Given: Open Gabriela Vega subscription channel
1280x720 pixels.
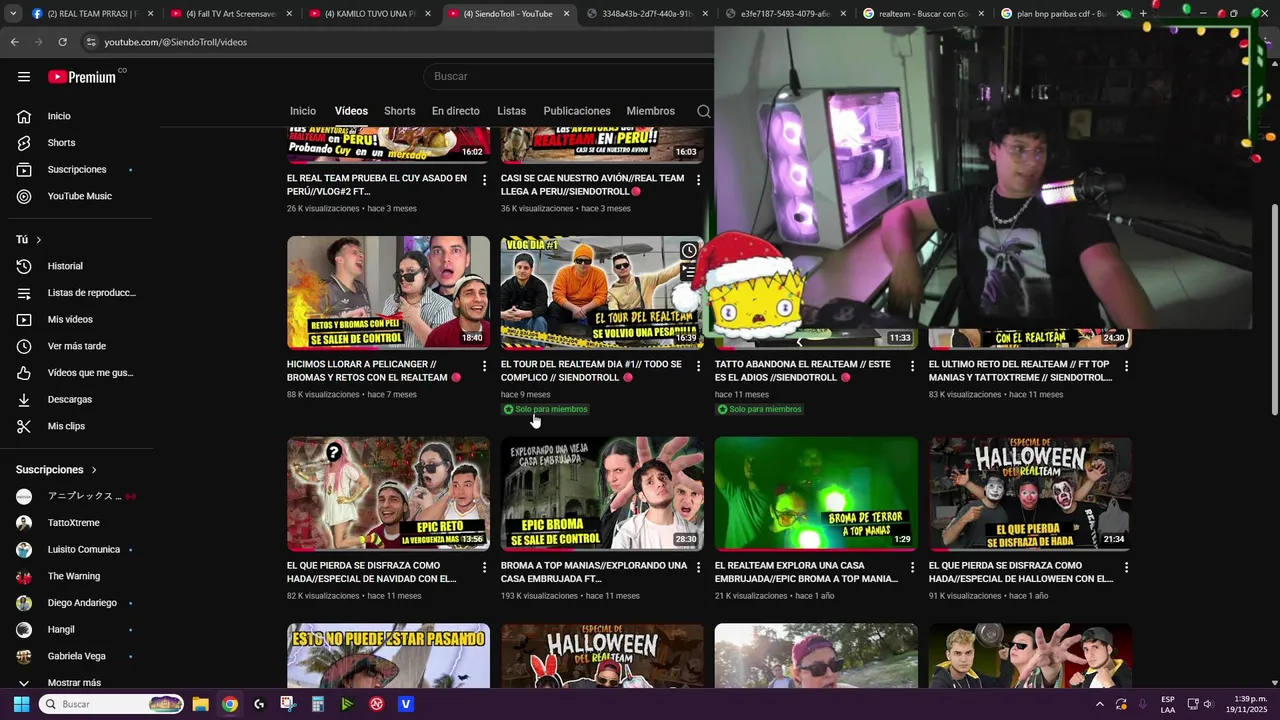Looking at the screenshot, I should (x=76, y=656).
